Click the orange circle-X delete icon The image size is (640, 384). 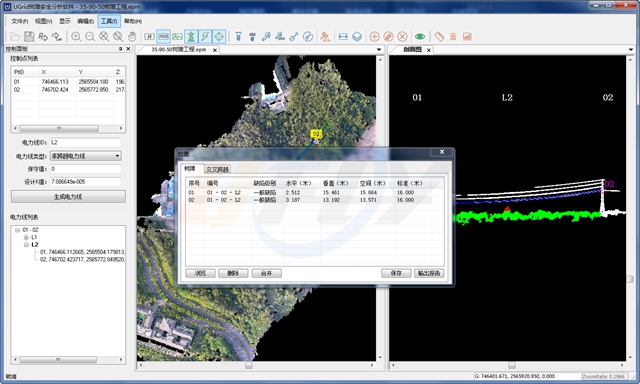402,37
